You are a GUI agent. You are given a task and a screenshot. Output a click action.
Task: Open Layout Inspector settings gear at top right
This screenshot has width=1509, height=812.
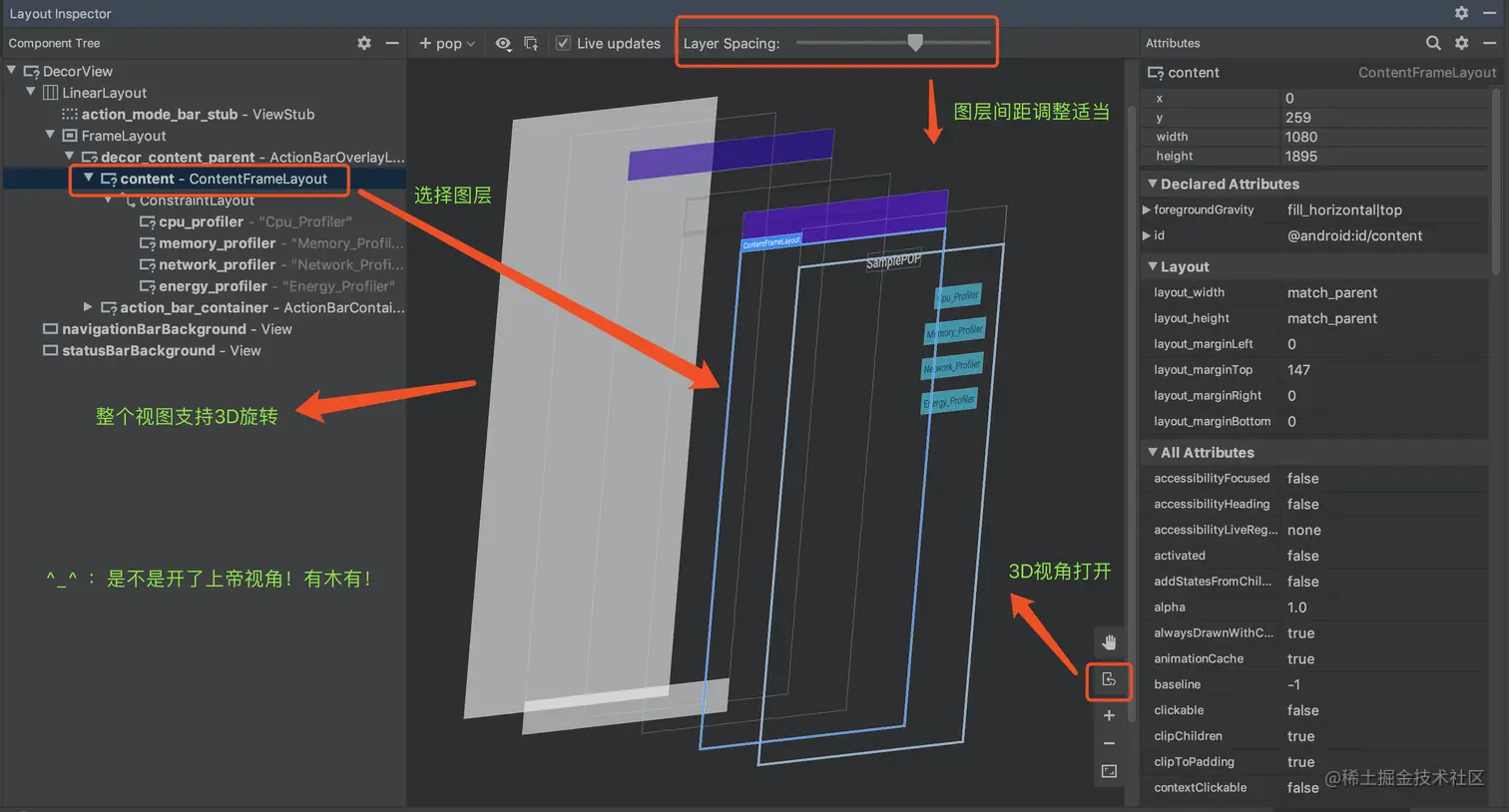1460,13
